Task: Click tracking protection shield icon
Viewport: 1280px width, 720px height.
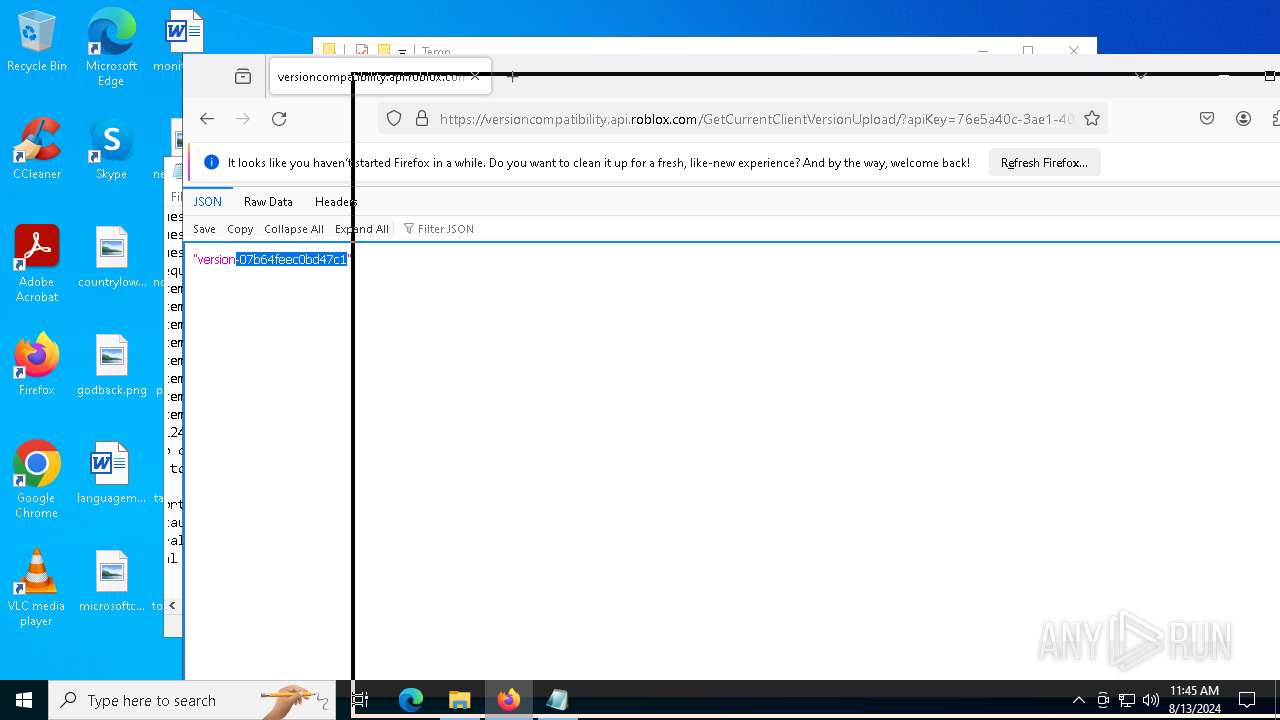Action: [394, 119]
